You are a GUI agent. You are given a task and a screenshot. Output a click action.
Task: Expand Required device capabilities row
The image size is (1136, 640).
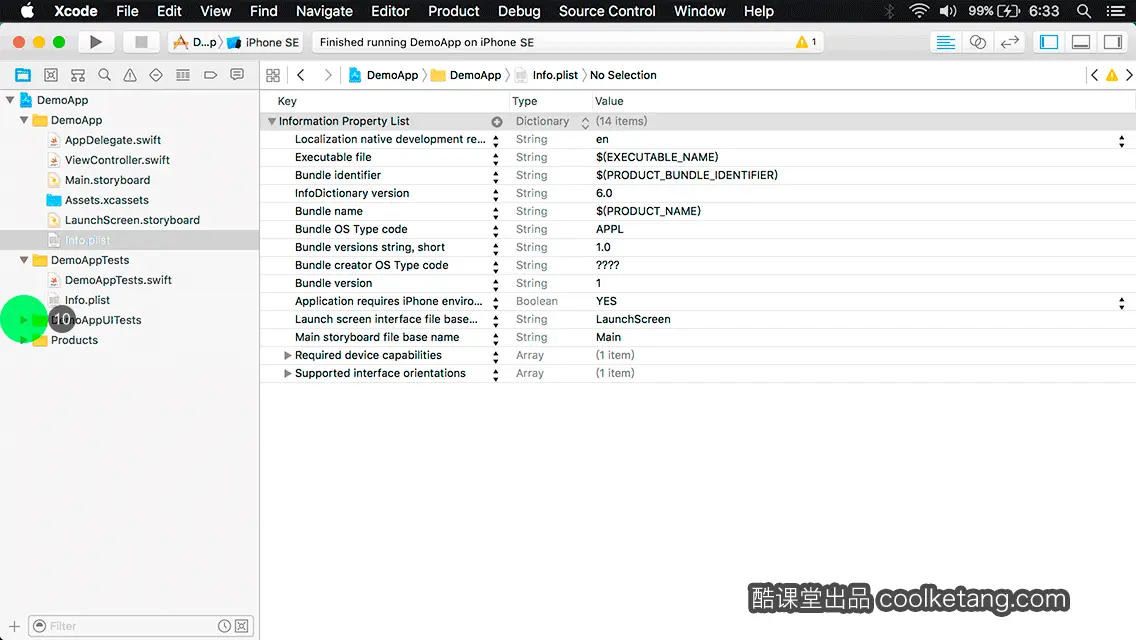288,355
